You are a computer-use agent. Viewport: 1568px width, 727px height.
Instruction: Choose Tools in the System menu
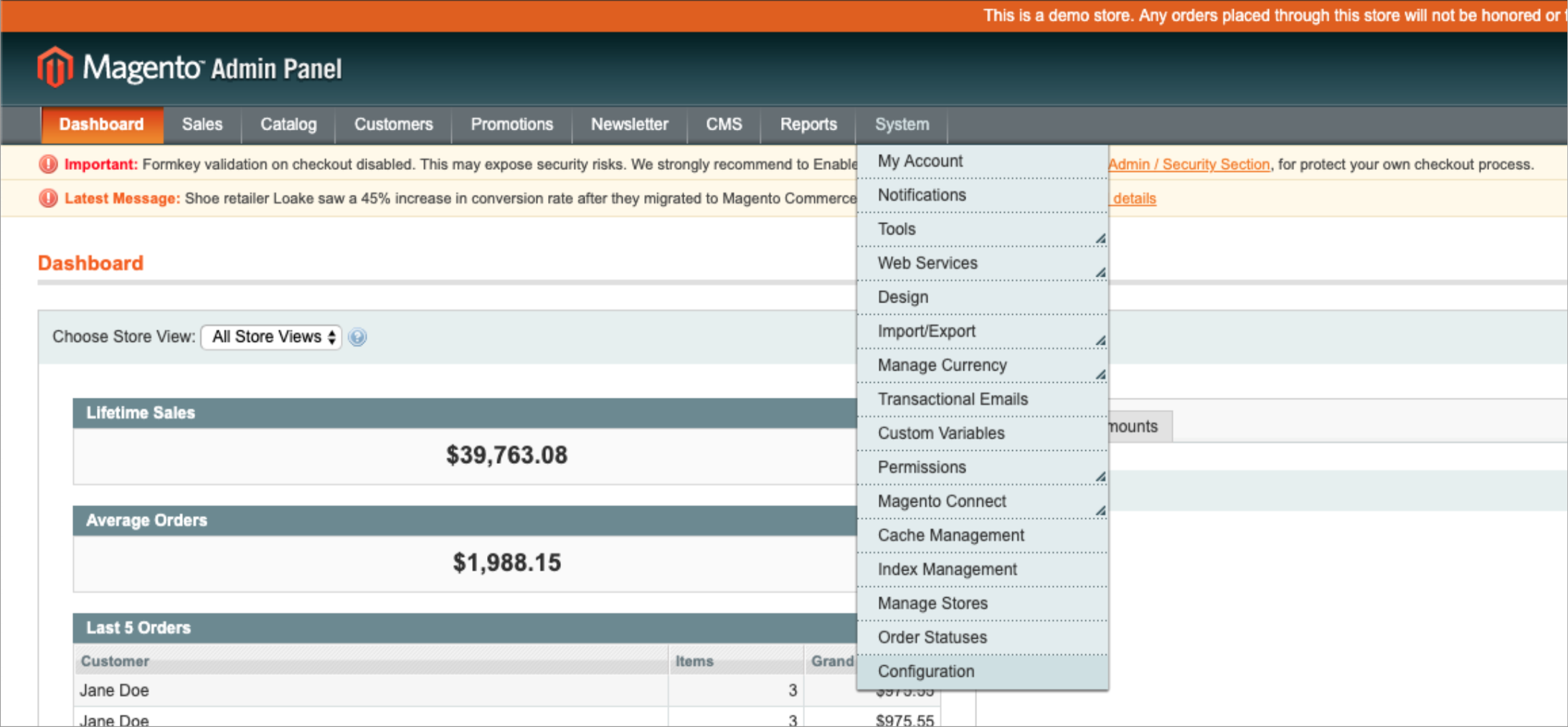(x=983, y=229)
